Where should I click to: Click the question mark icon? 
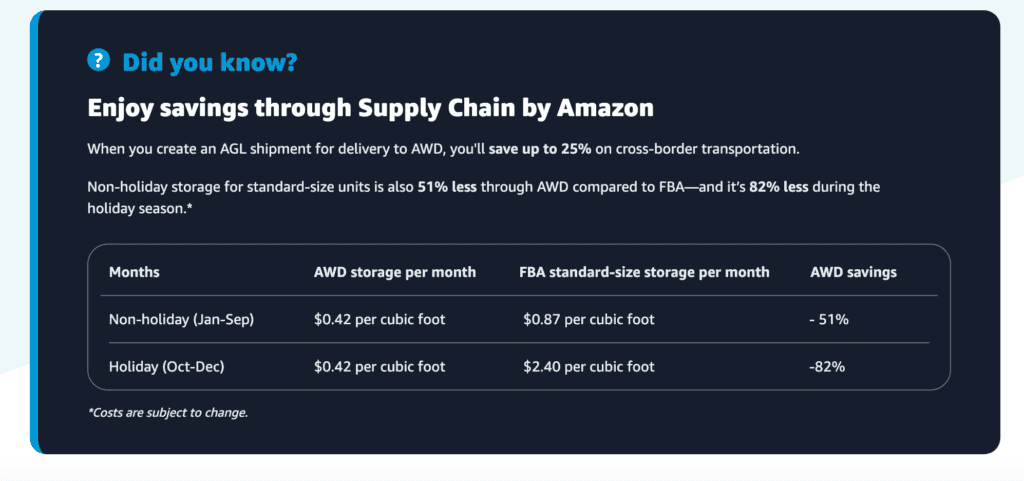pyautogui.click(x=98, y=61)
